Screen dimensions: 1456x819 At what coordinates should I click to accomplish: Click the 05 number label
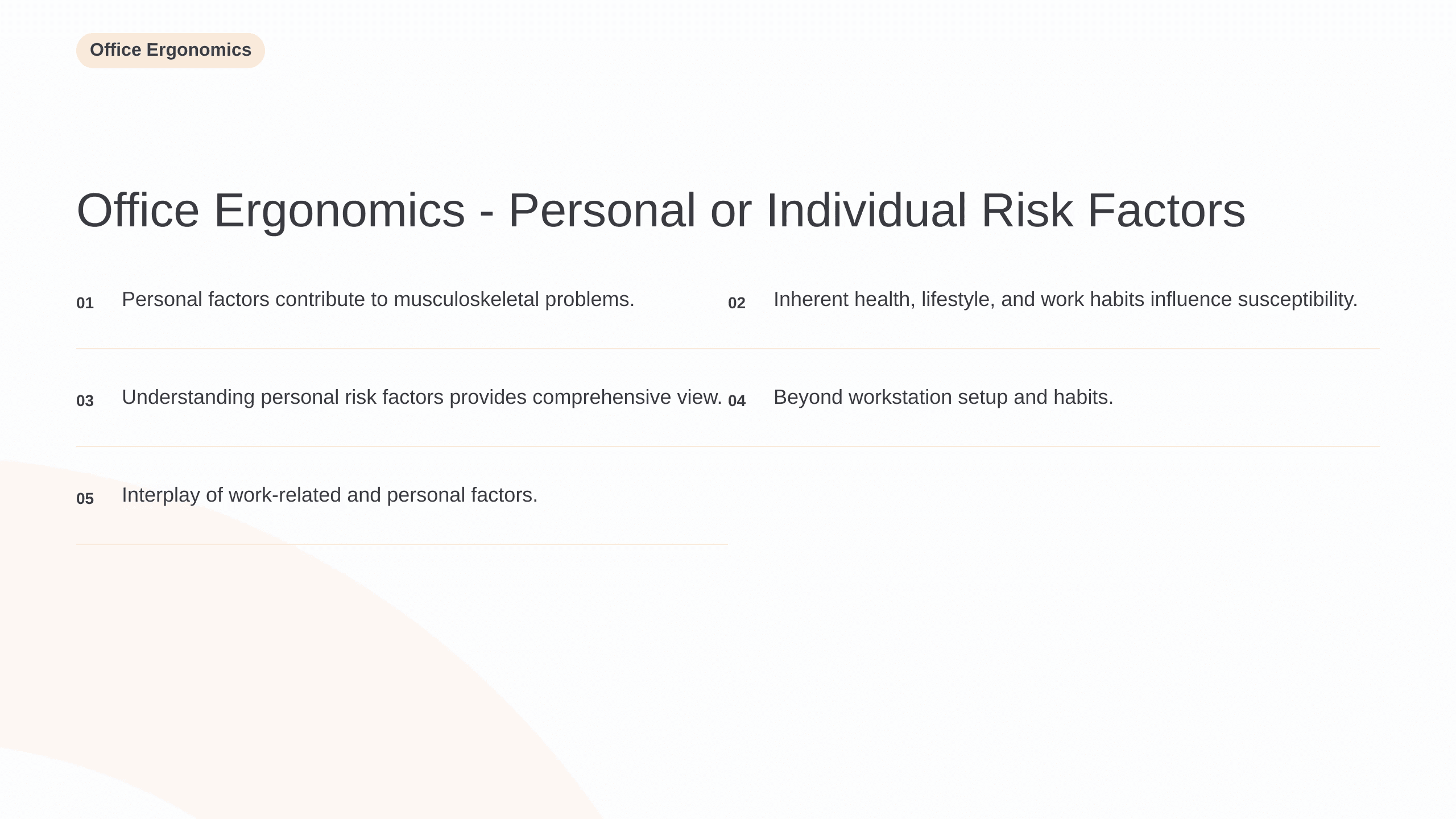[x=85, y=499]
